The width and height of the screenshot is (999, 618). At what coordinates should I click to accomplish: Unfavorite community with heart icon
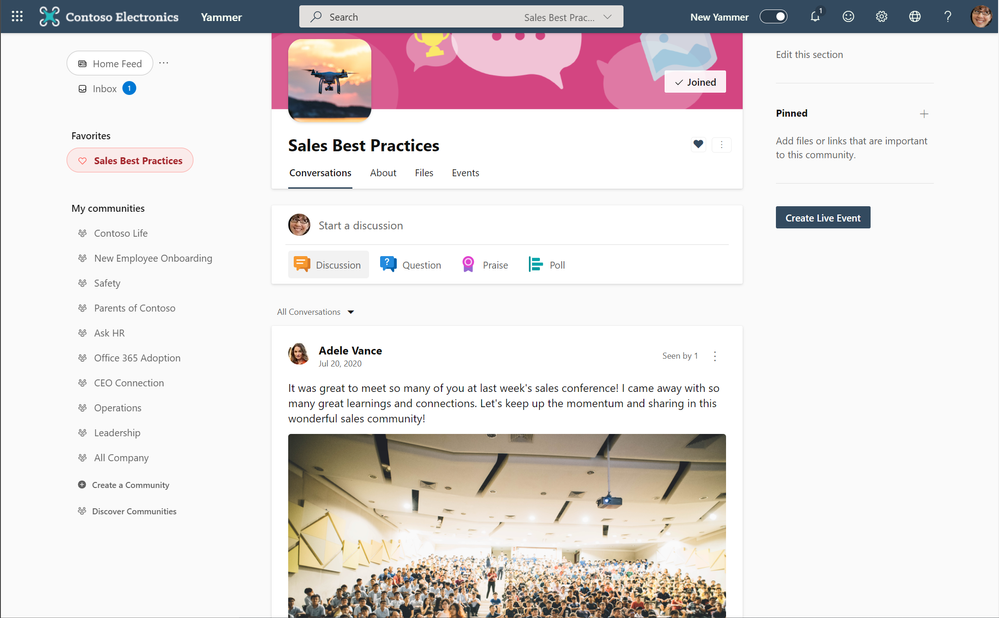(698, 145)
